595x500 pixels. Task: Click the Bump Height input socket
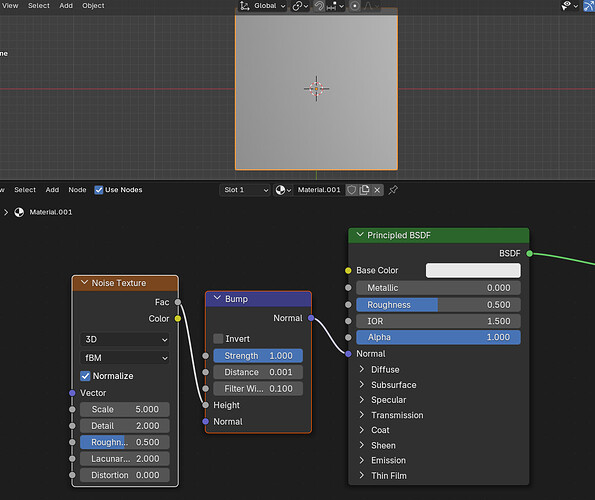(205, 405)
